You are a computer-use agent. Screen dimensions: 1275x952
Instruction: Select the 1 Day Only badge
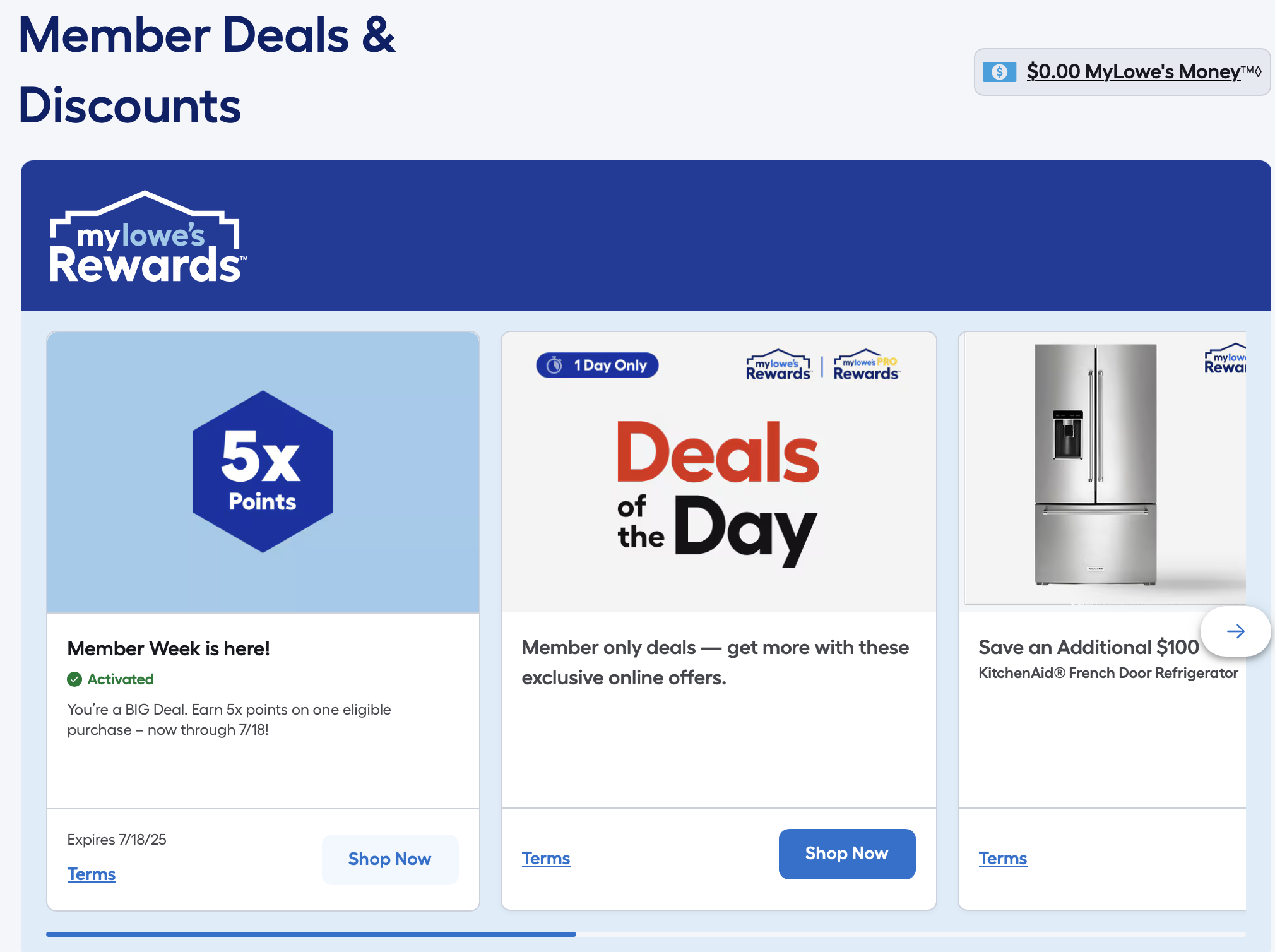coord(597,366)
